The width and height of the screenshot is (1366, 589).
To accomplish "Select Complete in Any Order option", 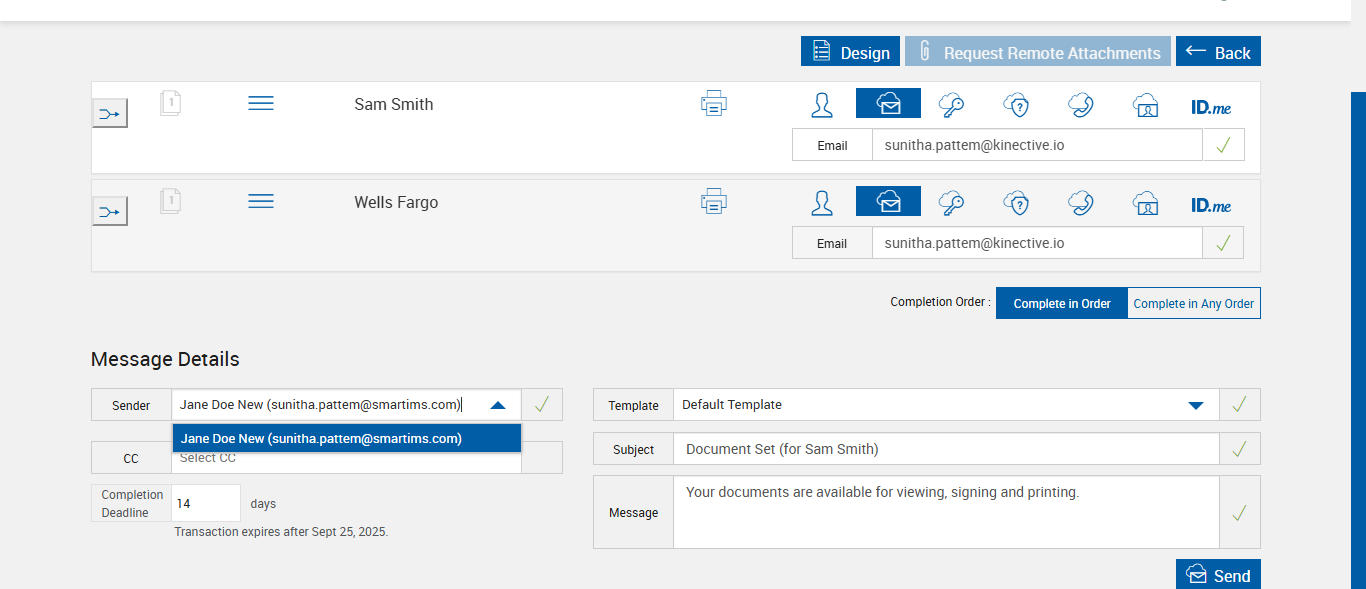I will pyautogui.click(x=1193, y=304).
